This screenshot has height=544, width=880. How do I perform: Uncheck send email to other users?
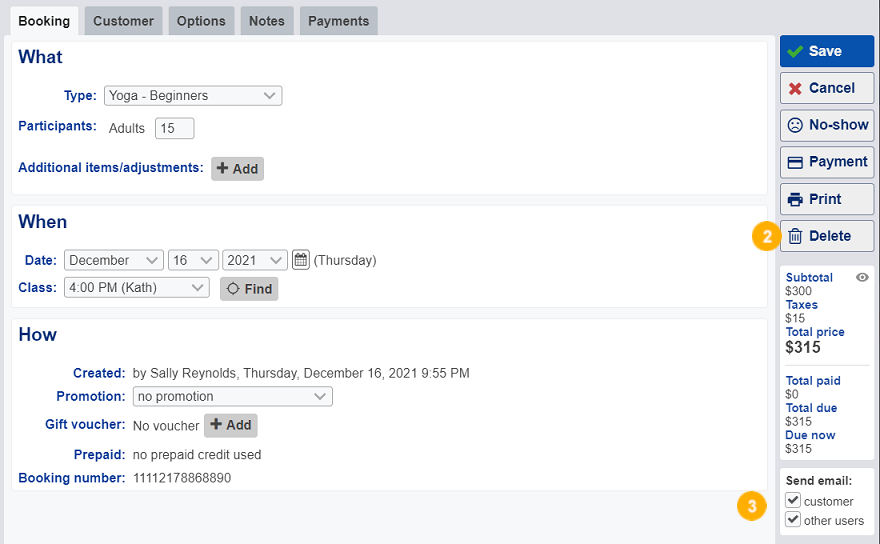(x=792, y=519)
